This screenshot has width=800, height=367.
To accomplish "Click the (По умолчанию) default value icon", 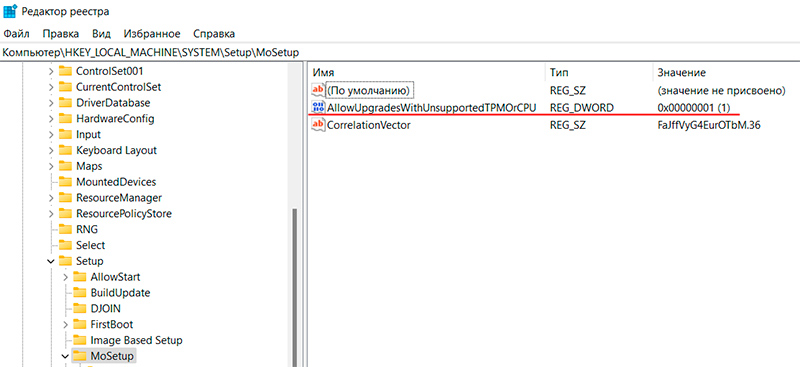I will [x=318, y=90].
